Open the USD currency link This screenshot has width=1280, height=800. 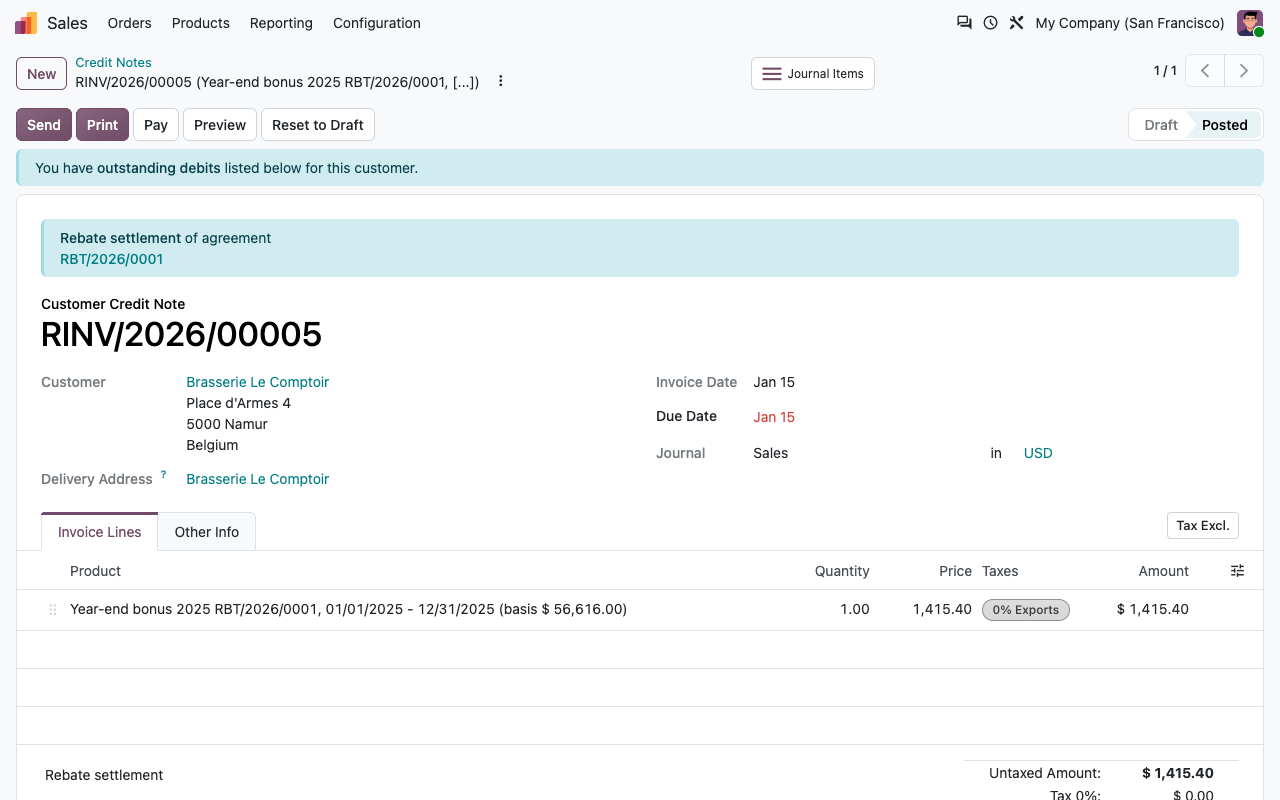tap(1038, 453)
